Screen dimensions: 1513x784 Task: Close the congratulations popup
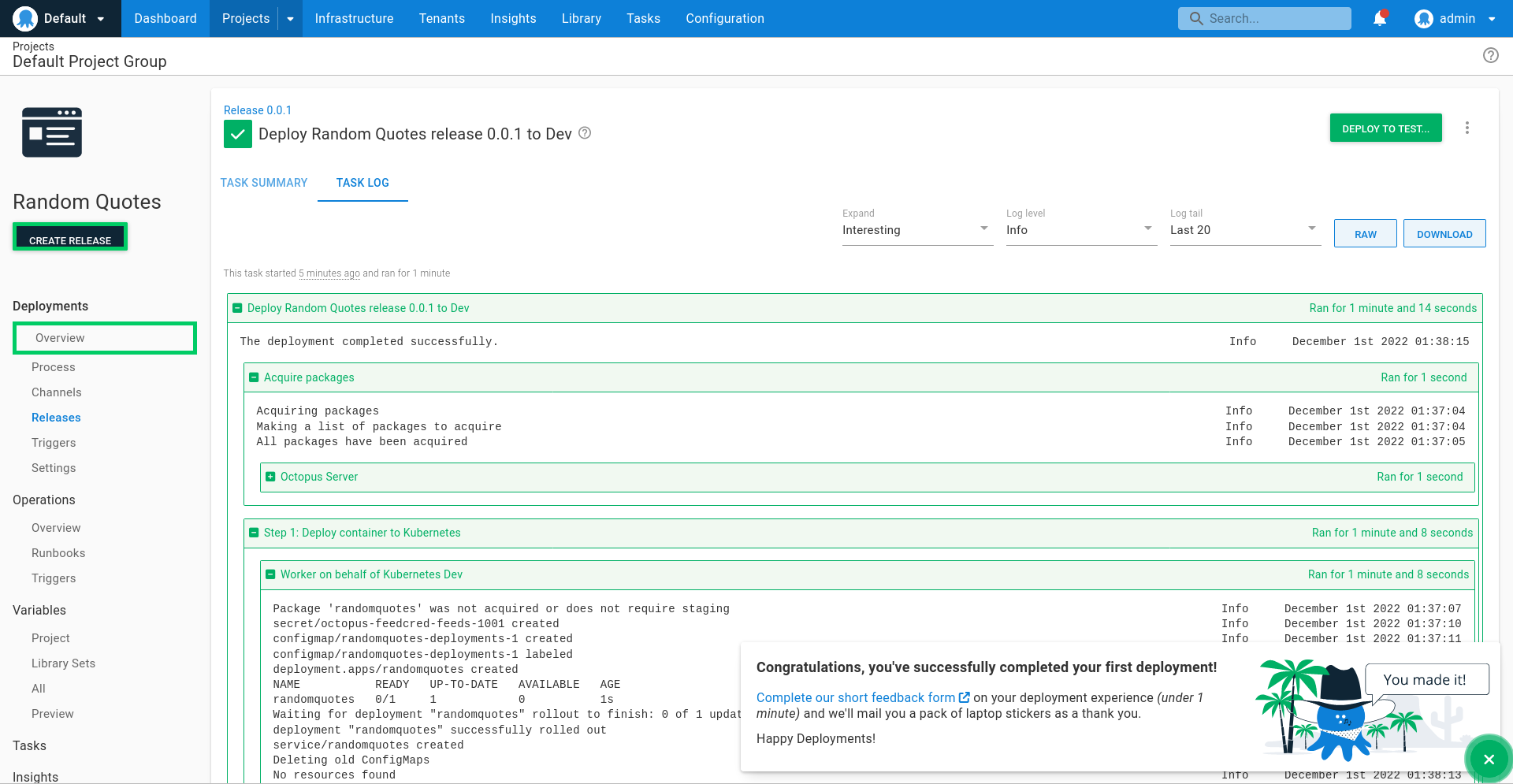(1489, 759)
